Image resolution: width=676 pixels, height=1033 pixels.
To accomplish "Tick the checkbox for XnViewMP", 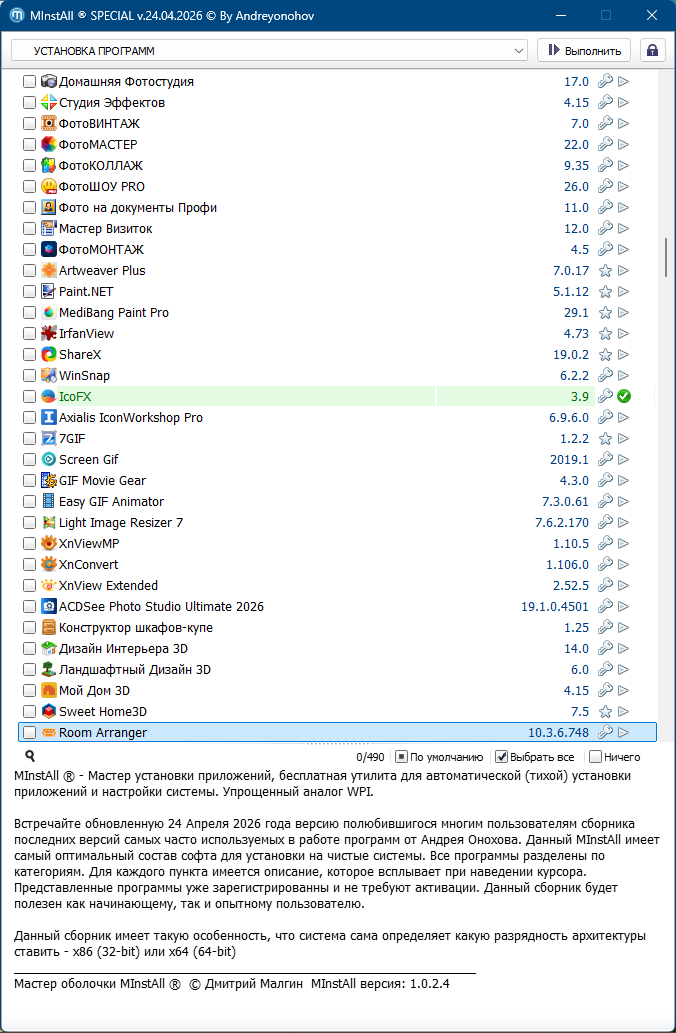I will 29,544.
